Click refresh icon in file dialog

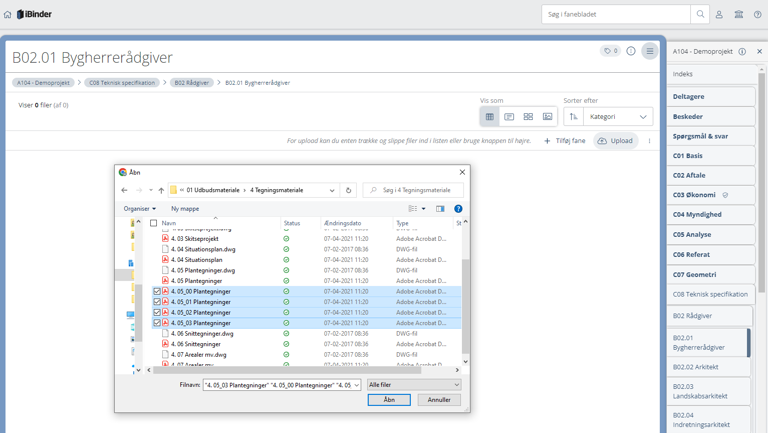[349, 190]
